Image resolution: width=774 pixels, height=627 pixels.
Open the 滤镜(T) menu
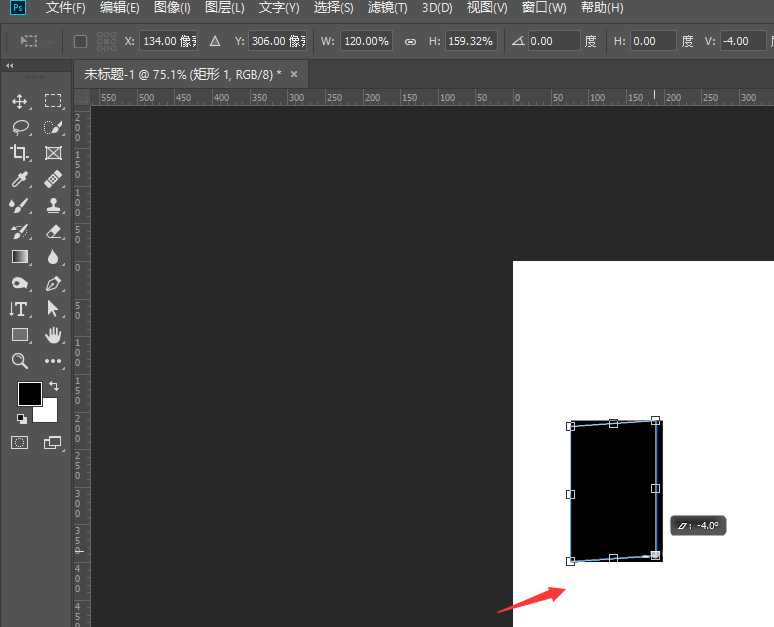pyautogui.click(x=387, y=8)
